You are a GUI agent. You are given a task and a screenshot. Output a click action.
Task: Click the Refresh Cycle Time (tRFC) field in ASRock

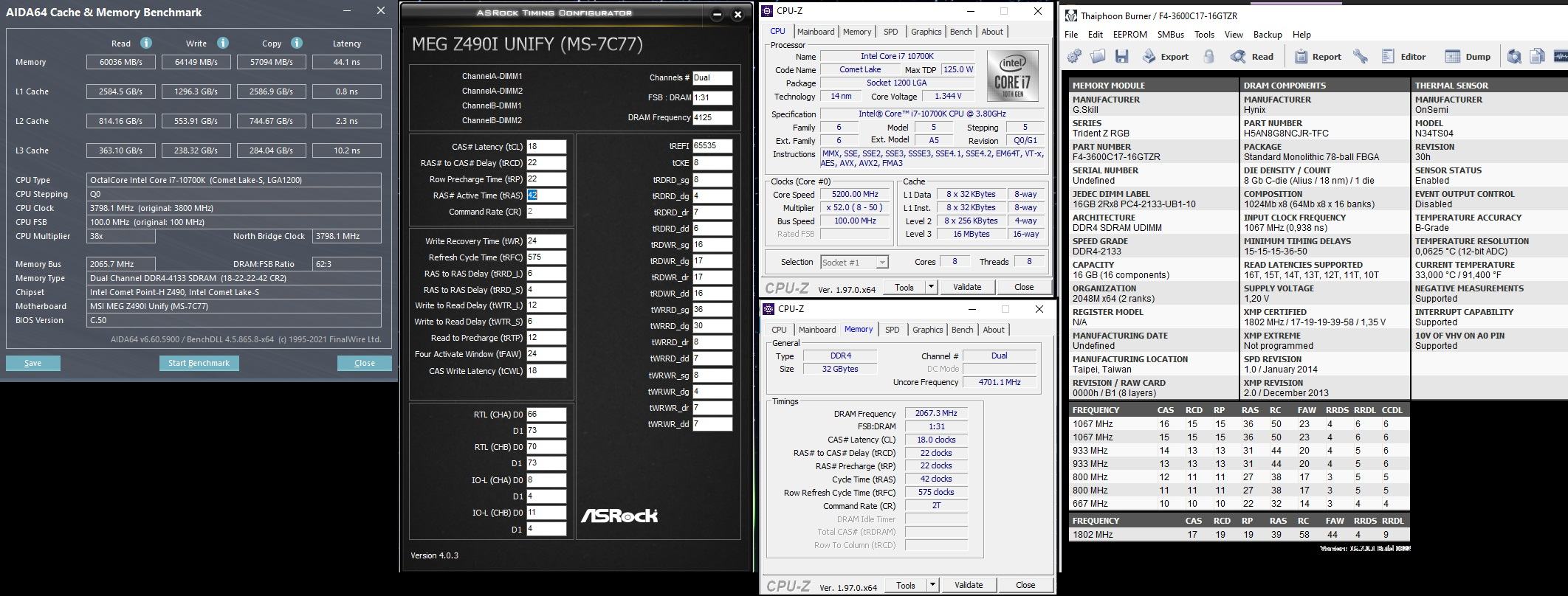(x=546, y=257)
